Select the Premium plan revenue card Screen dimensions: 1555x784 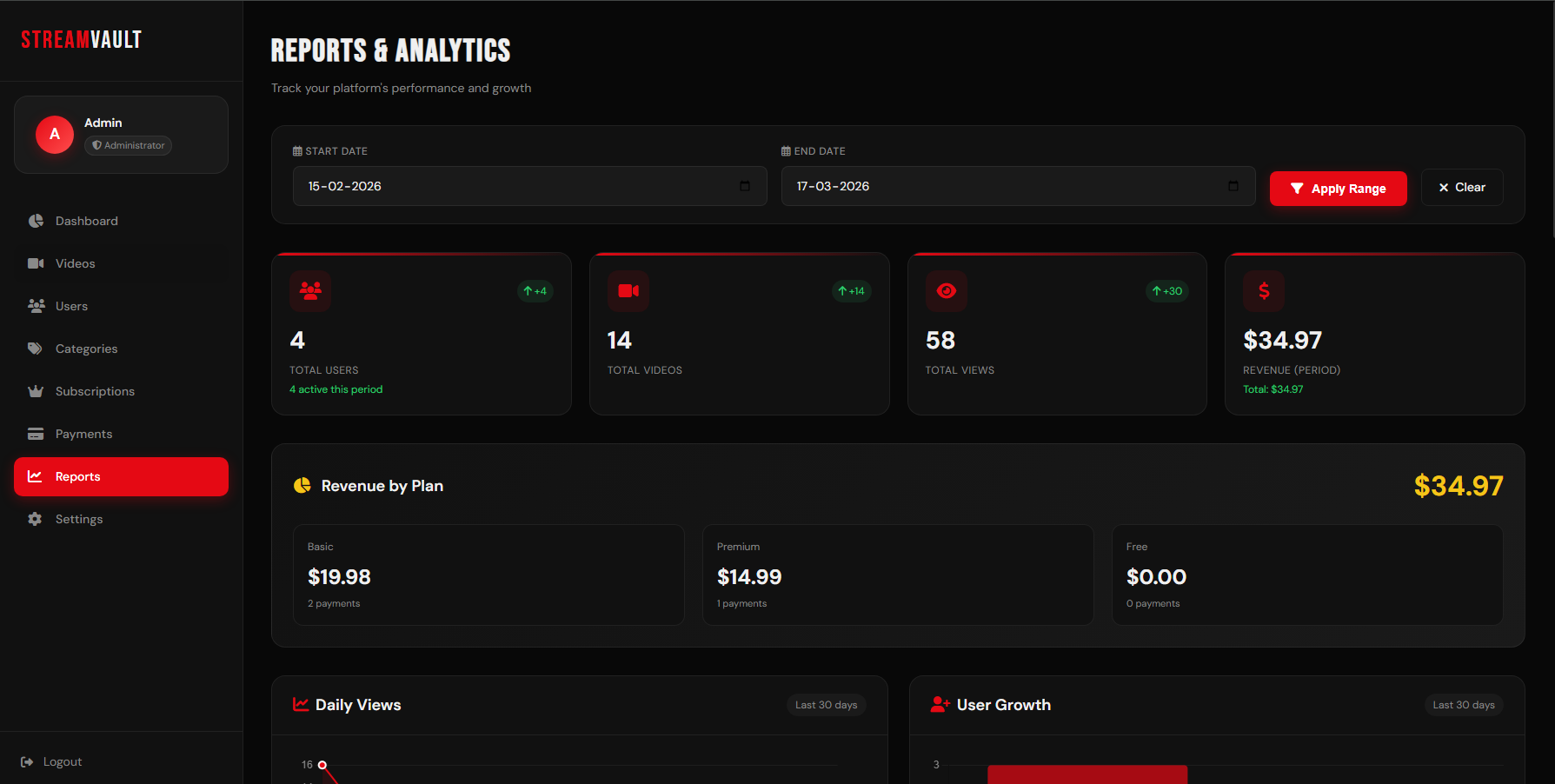click(x=897, y=575)
